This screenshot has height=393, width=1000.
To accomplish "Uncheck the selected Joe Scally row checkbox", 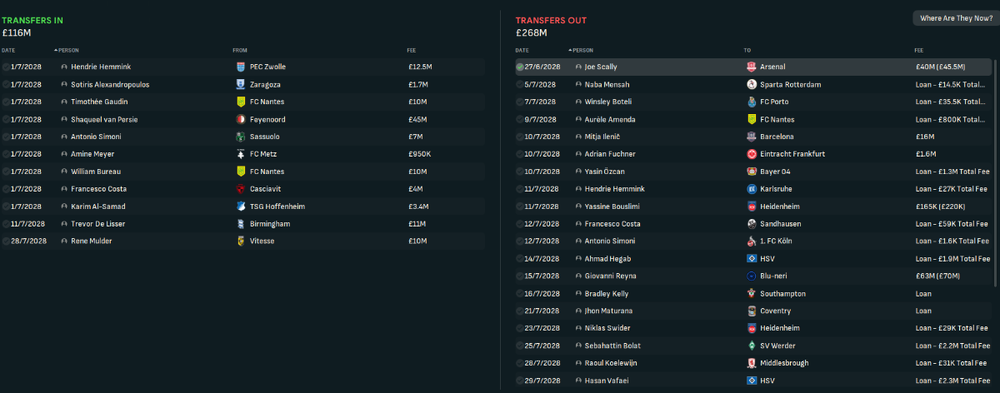I will click(519, 67).
